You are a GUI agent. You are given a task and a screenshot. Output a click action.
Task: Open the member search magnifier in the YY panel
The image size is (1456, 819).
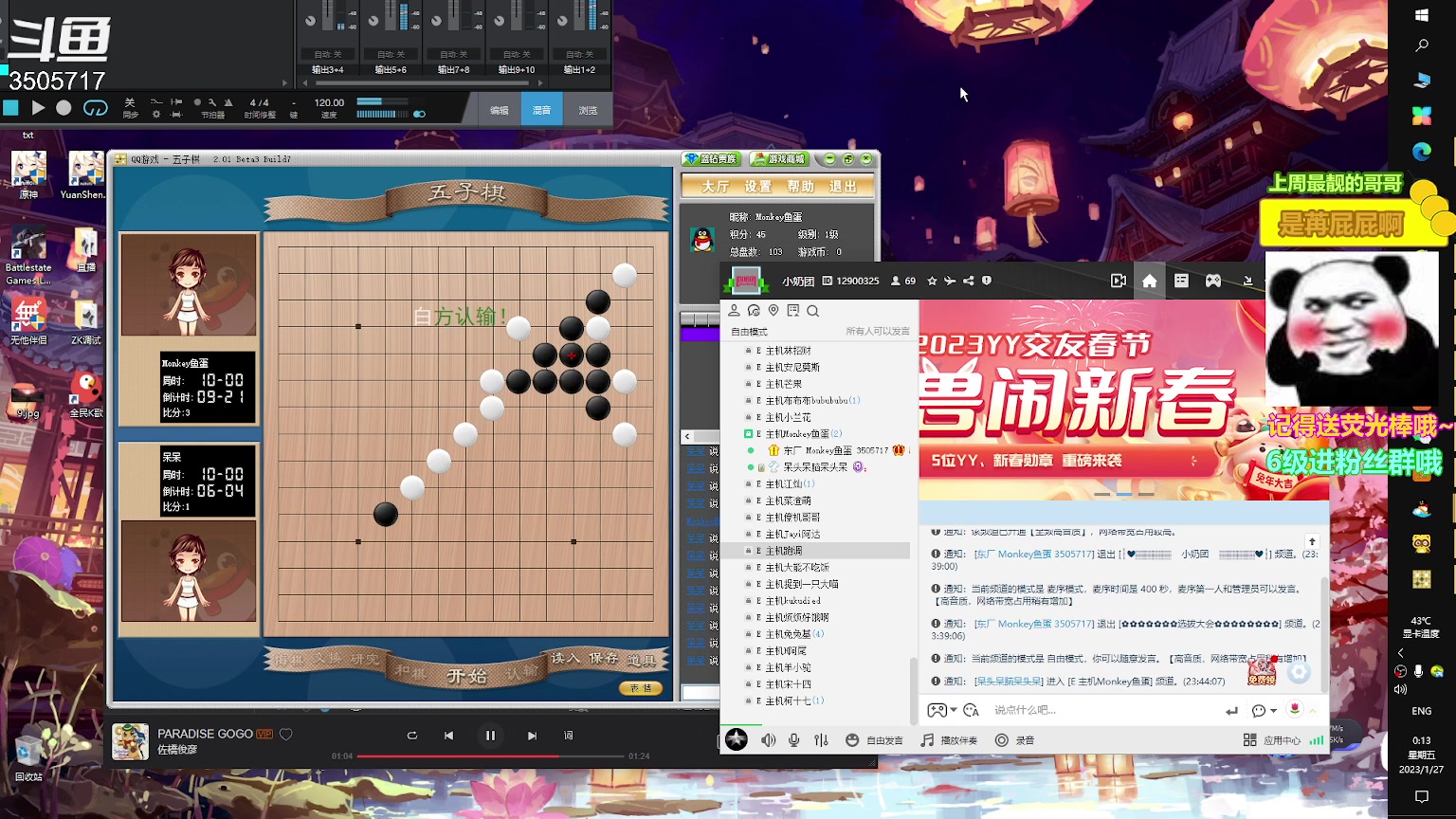pyautogui.click(x=813, y=311)
